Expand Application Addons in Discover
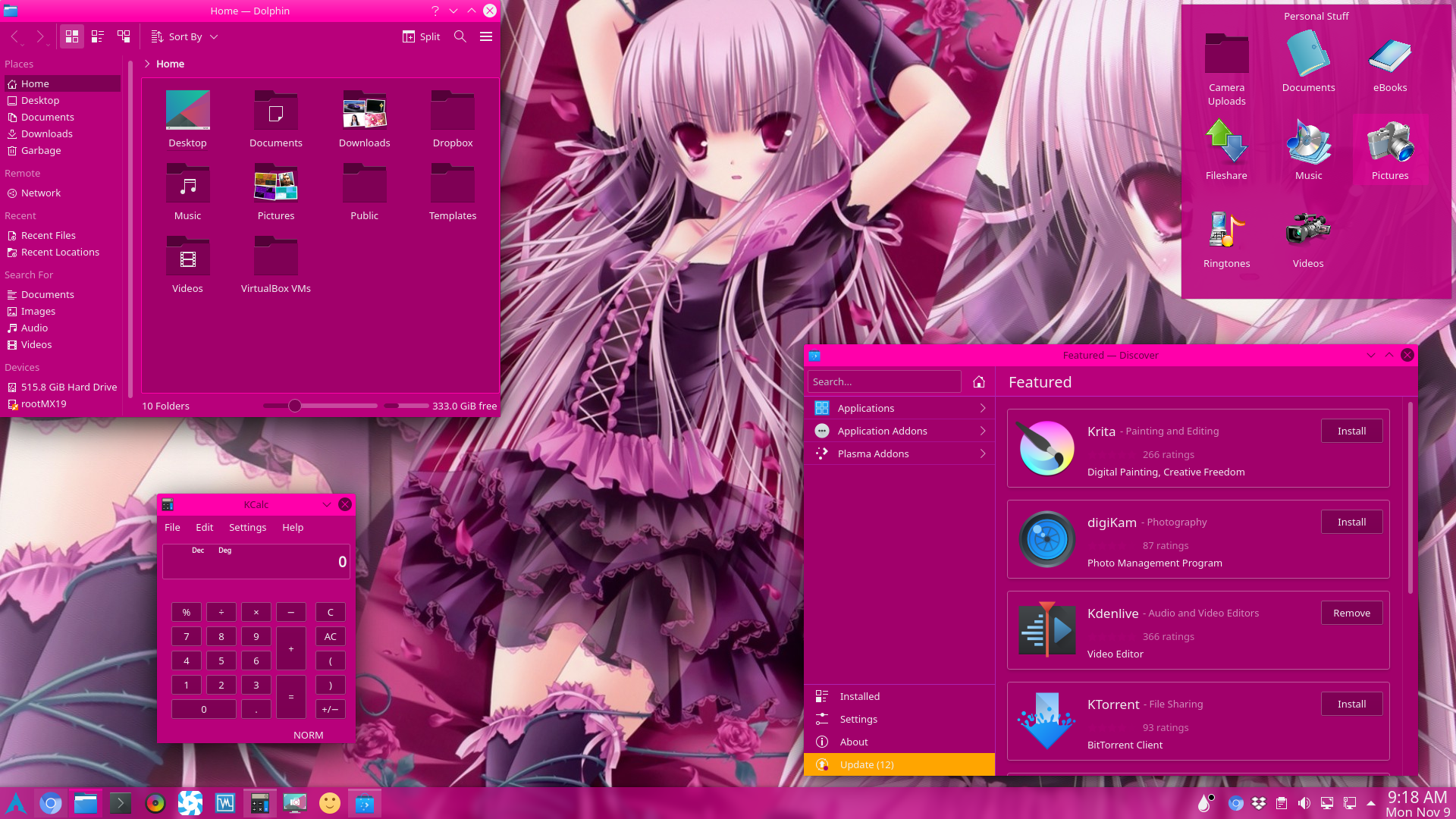This screenshot has height=819, width=1456. coord(900,431)
